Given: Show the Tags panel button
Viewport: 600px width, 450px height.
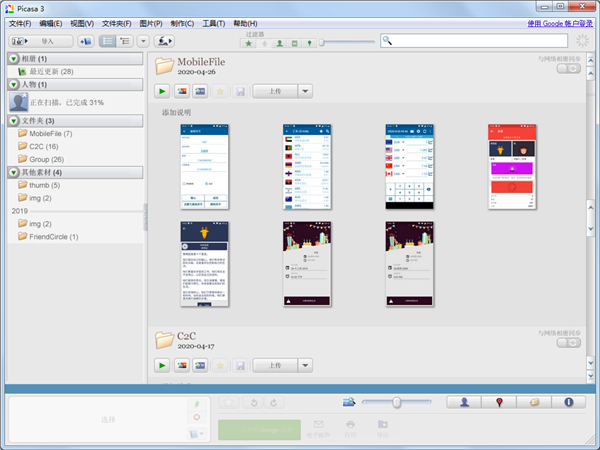Looking at the screenshot, I should [x=534, y=402].
